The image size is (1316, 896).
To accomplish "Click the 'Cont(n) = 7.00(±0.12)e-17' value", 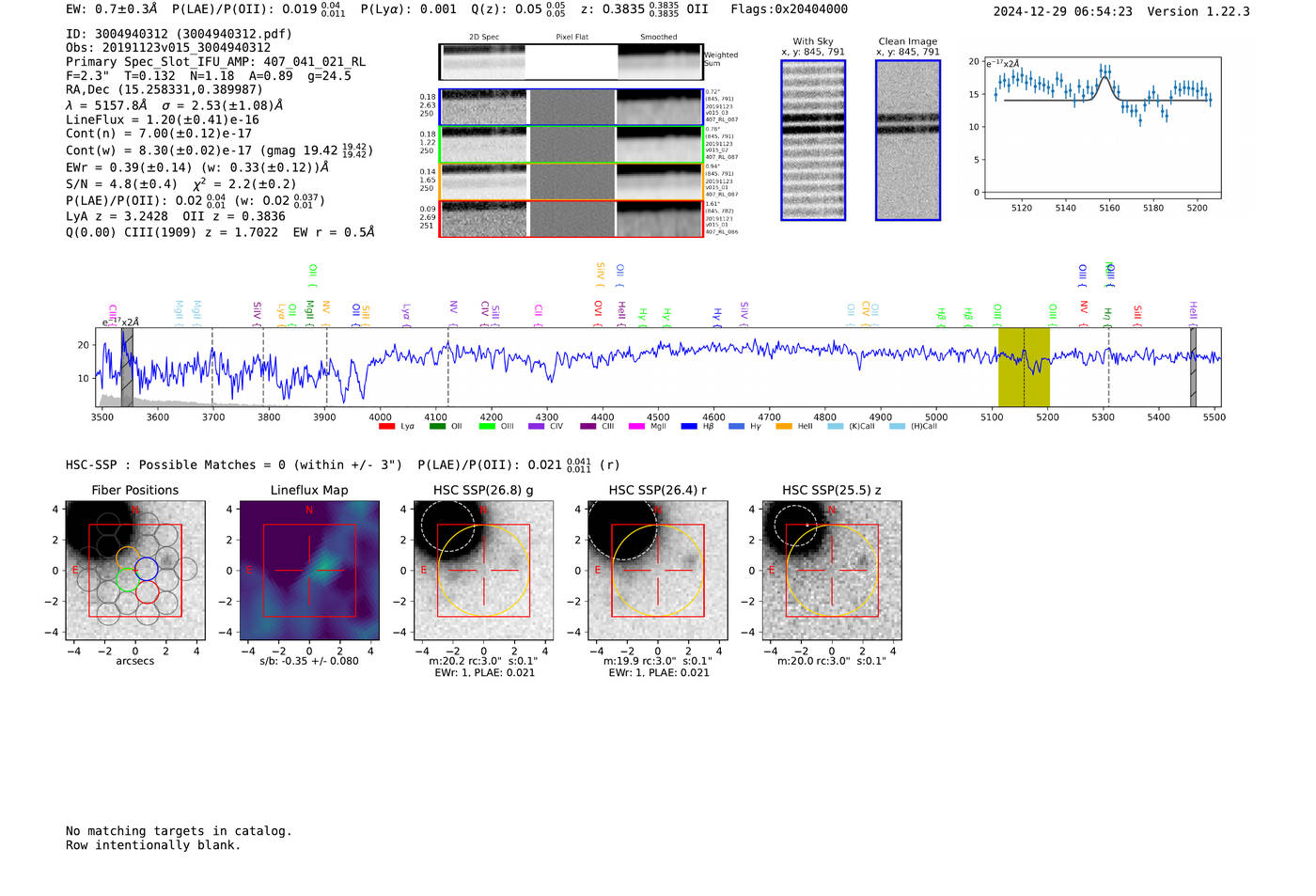I will [159, 134].
